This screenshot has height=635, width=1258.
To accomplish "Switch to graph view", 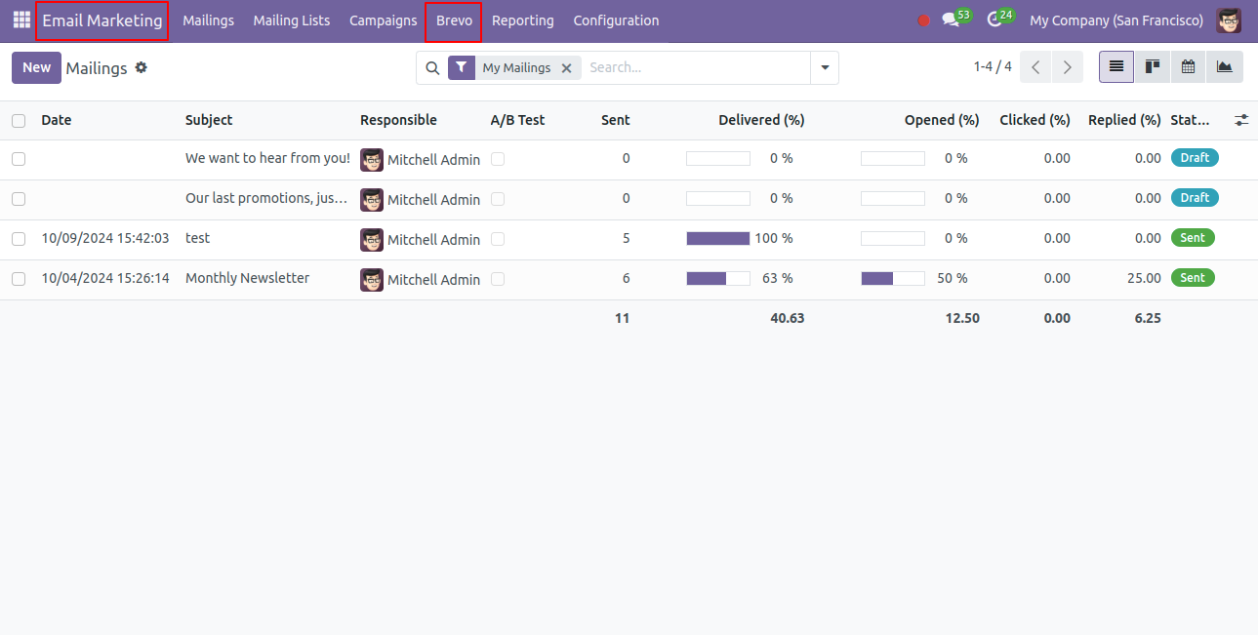I will pos(1224,67).
